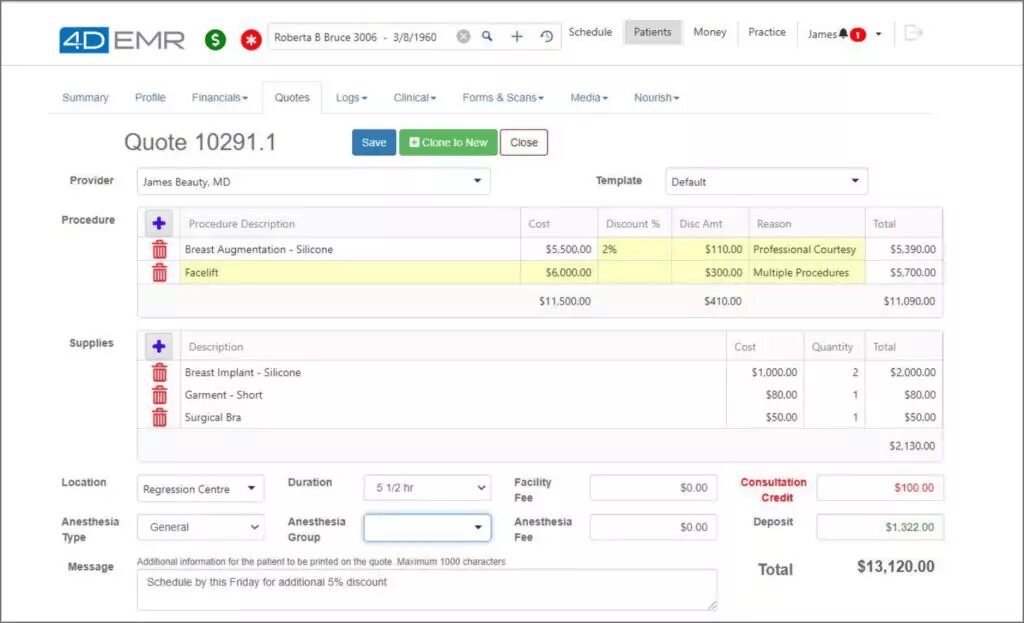1024x623 pixels.
Task: Open the Duration dropdown showing 5 1/2 hr
Action: click(427, 488)
